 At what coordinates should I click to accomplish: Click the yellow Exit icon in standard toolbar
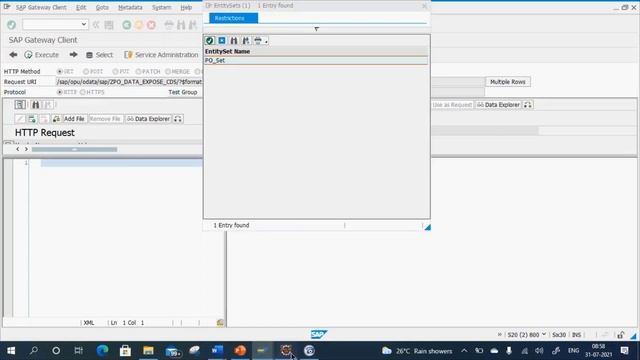click(139, 25)
